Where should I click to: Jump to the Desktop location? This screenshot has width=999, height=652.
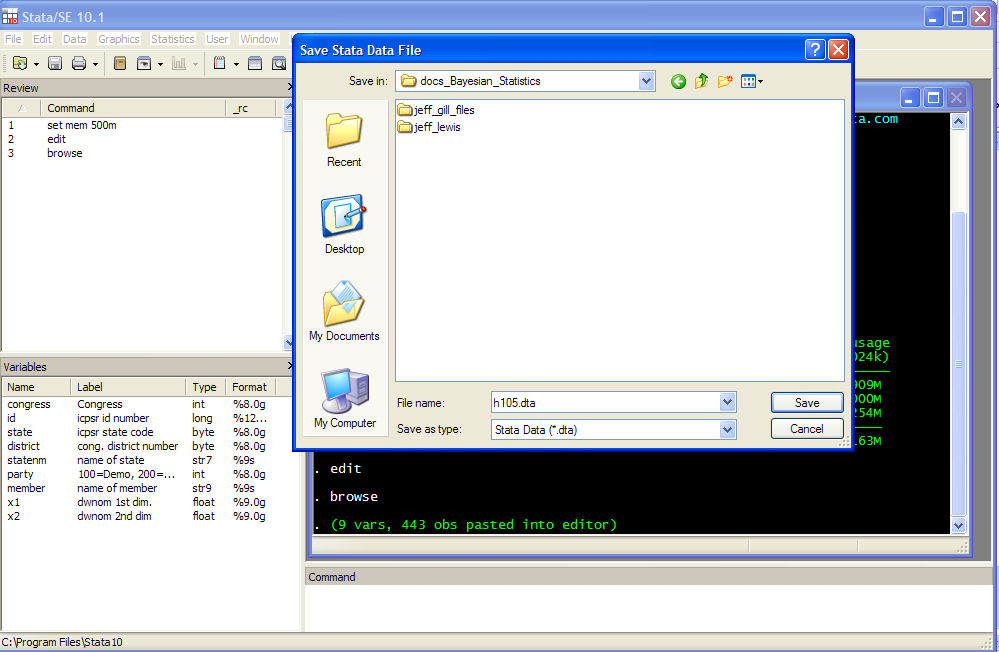344,225
